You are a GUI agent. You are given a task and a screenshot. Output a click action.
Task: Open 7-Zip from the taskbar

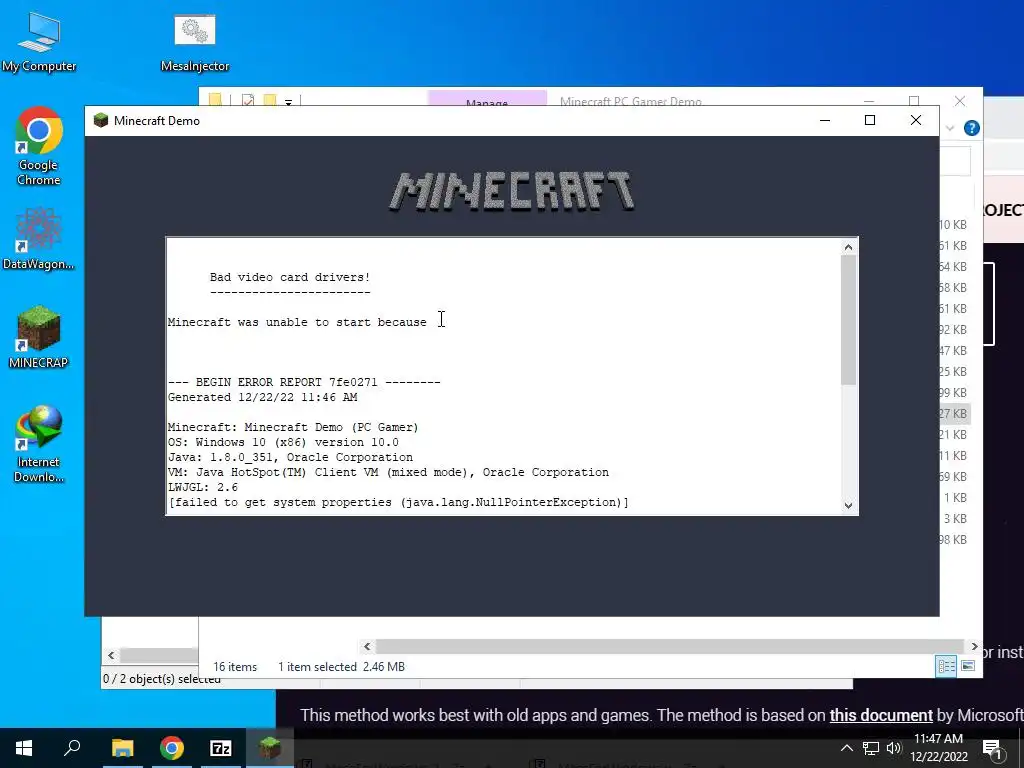[221, 748]
